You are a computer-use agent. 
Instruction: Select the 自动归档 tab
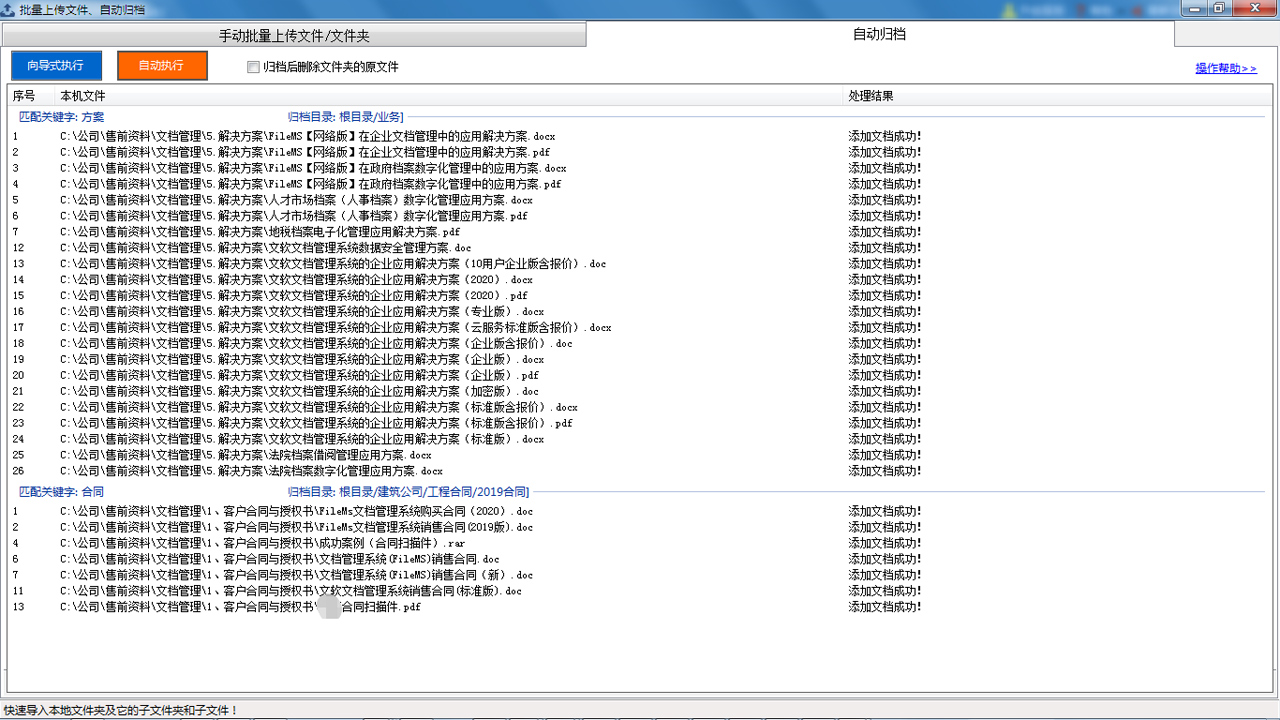pos(879,34)
